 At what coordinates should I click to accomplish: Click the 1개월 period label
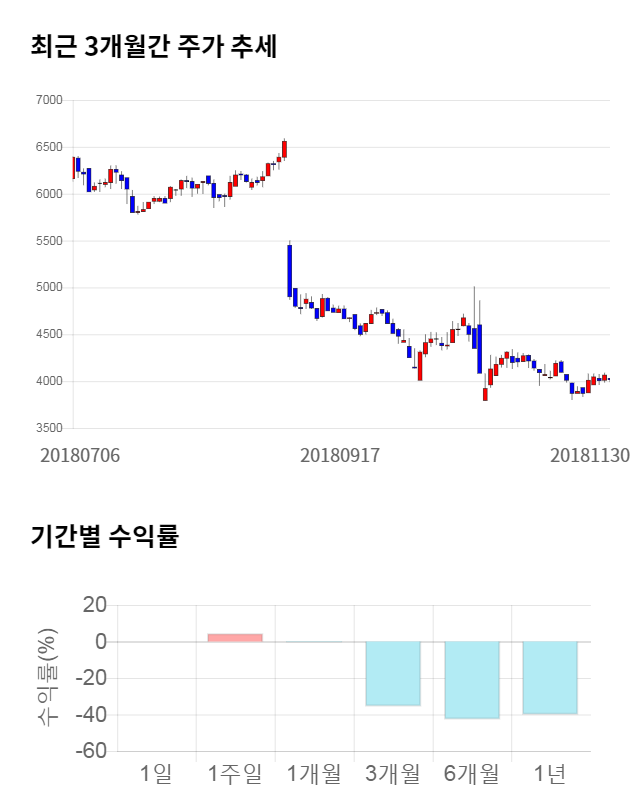[x=314, y=773]
